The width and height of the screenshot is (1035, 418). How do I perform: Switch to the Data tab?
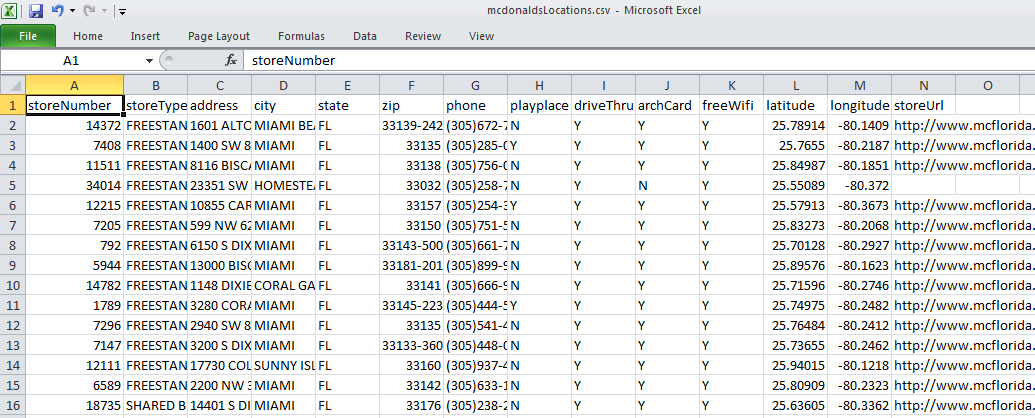point(364,36)
